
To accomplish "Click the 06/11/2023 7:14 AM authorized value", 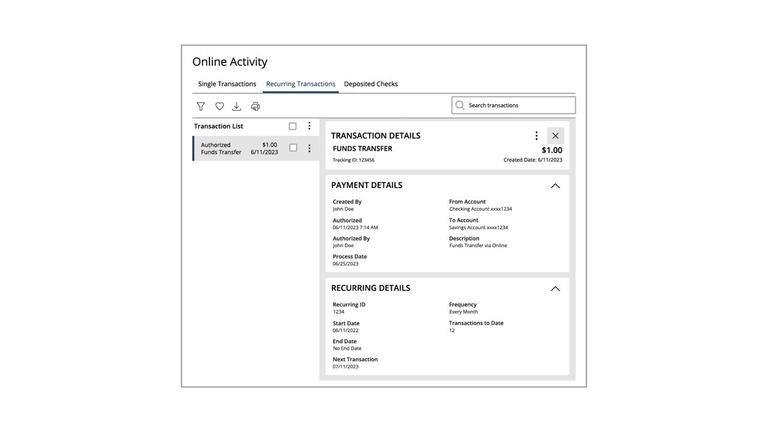I will coord(355,228).
